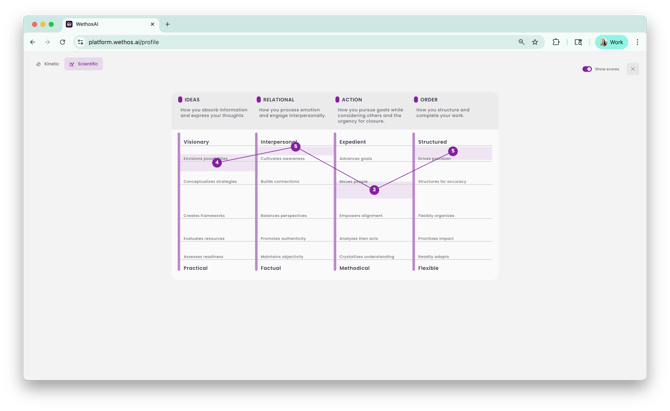This screenshot has height=411, width=670.
Task: Click the Order score marker 5
Action: [x=453, y=151]
